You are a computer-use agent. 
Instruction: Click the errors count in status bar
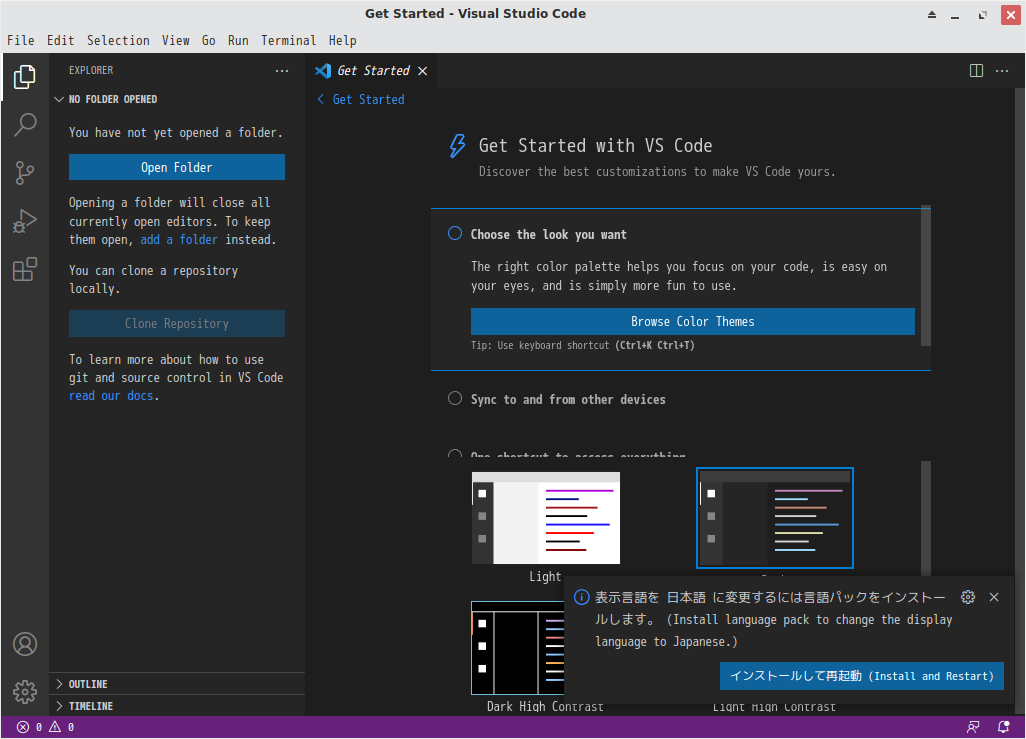29,727
